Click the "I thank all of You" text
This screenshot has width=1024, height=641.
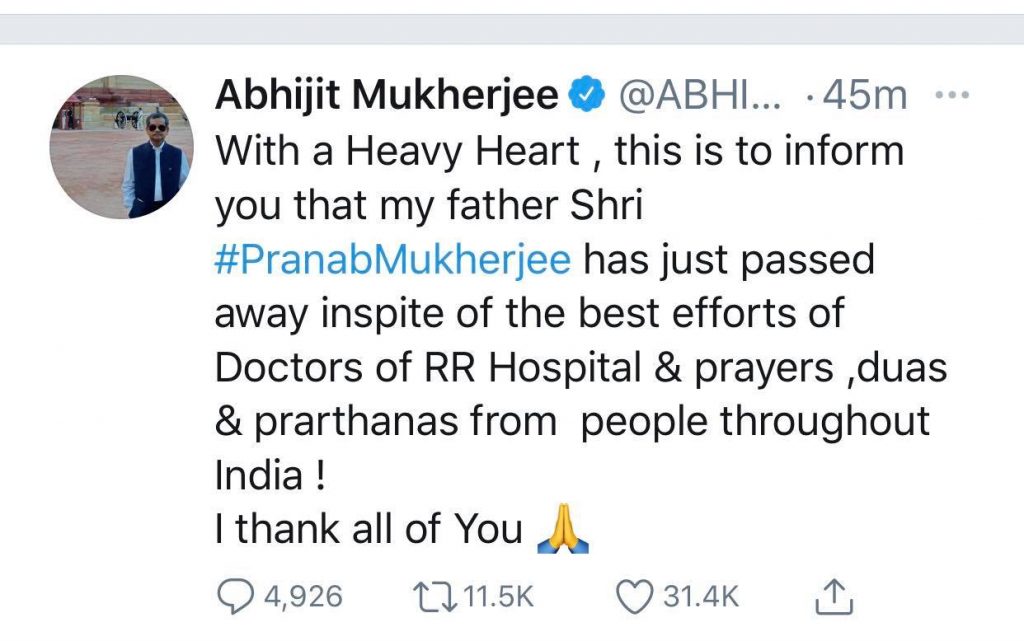369,530
